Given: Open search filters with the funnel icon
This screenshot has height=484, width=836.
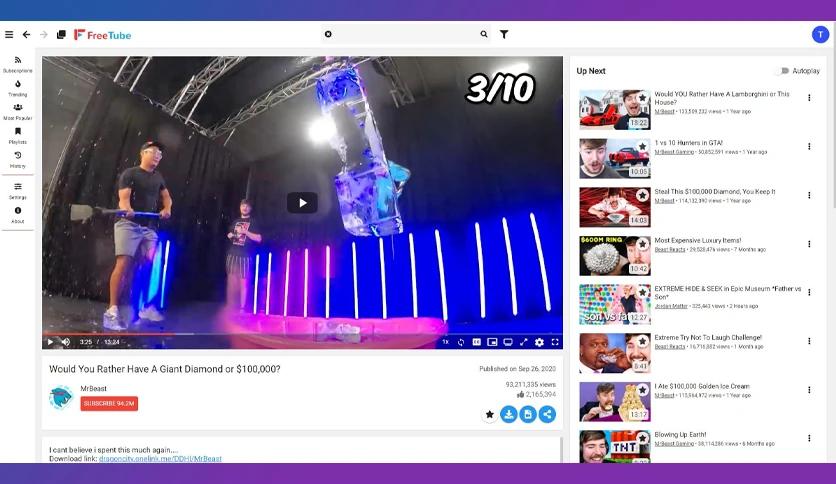Looking at the screenshot, I should coord(504,34).
